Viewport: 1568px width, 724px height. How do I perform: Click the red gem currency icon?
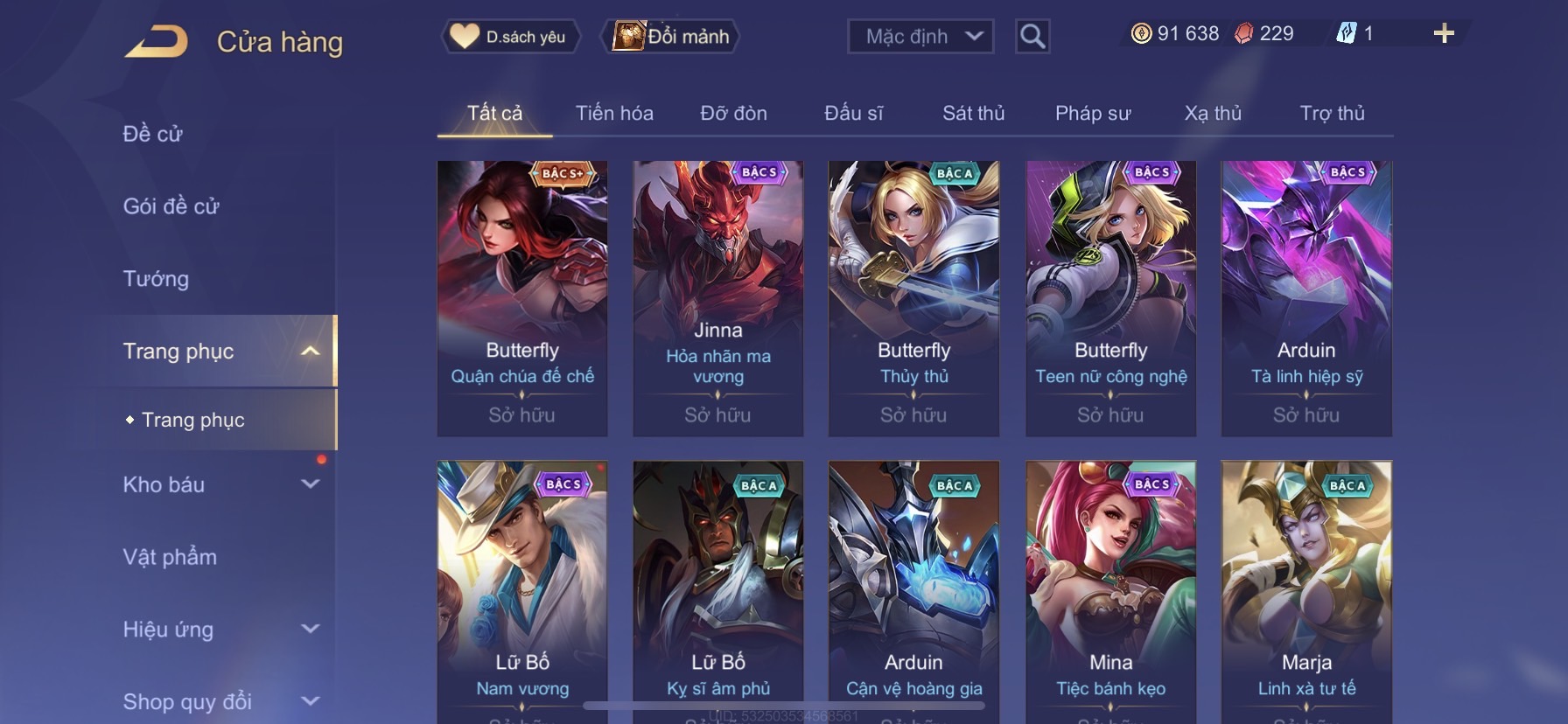point(1243,33)
